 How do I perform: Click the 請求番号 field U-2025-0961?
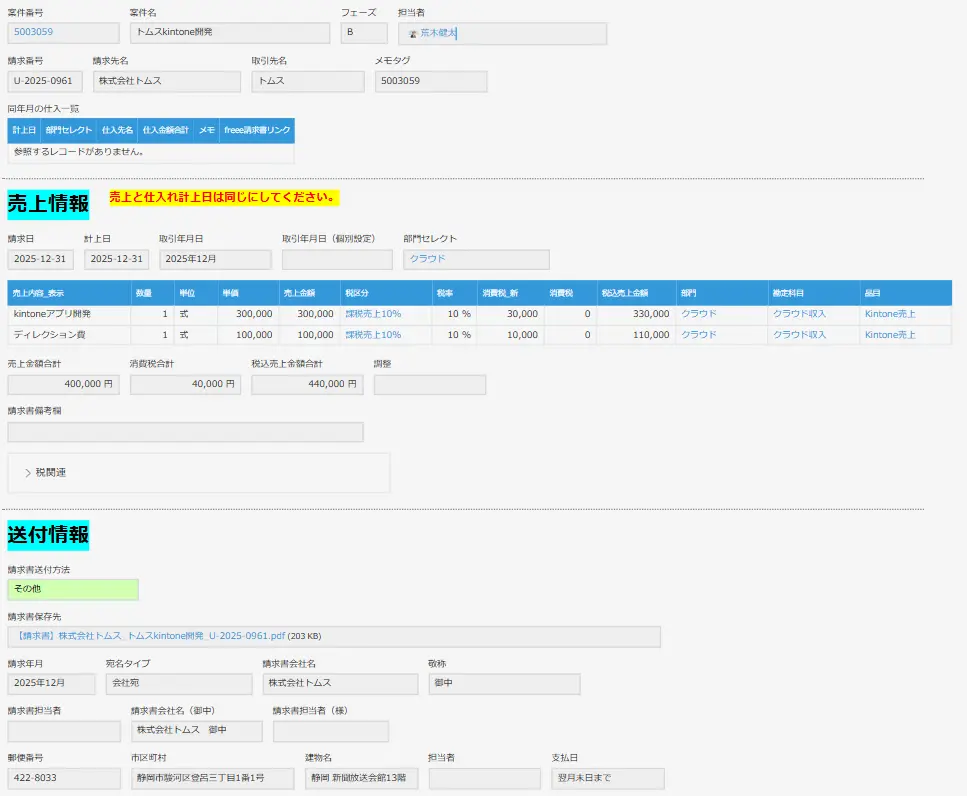point(45,81)
